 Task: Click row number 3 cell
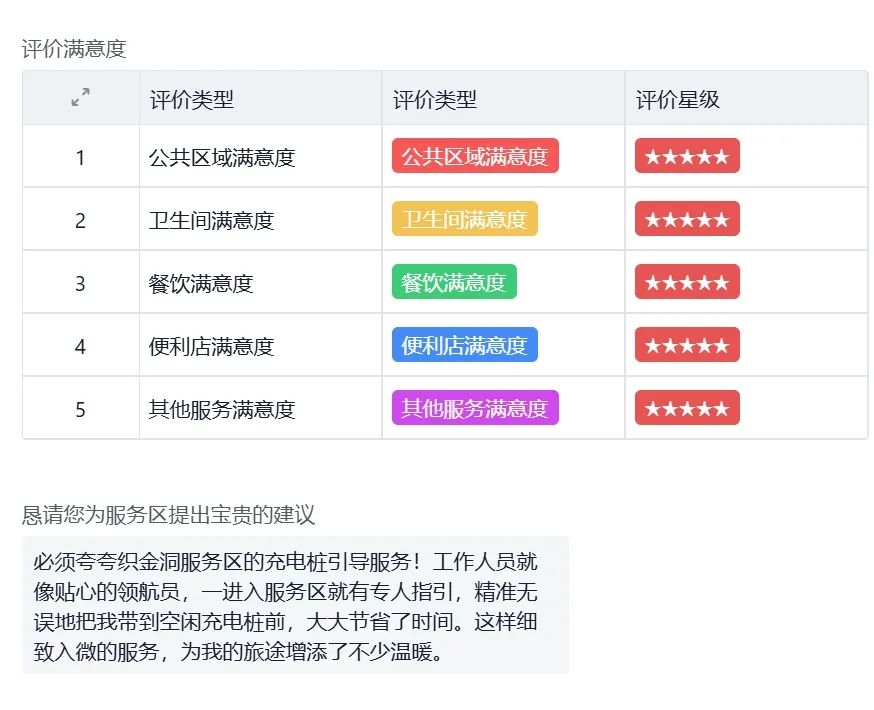tap(81, 283)
